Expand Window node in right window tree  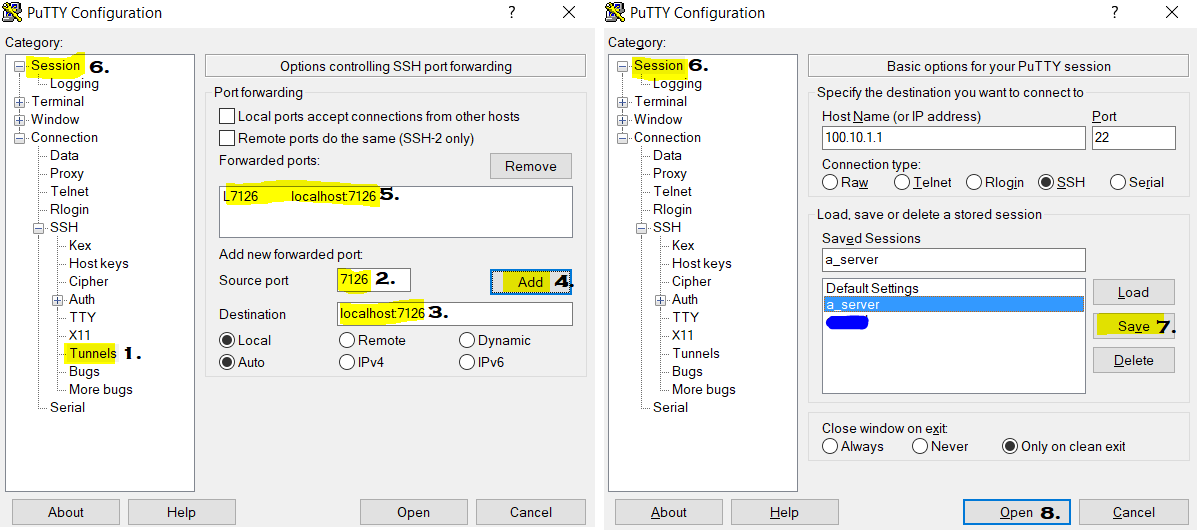(x=622, y=120)
